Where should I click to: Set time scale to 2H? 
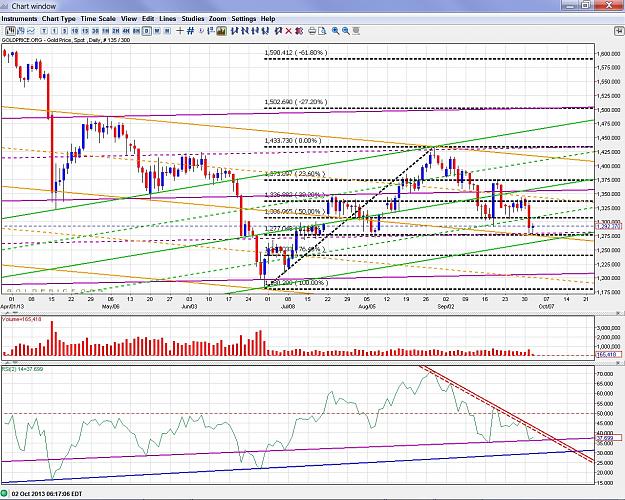tap(116, 31)
